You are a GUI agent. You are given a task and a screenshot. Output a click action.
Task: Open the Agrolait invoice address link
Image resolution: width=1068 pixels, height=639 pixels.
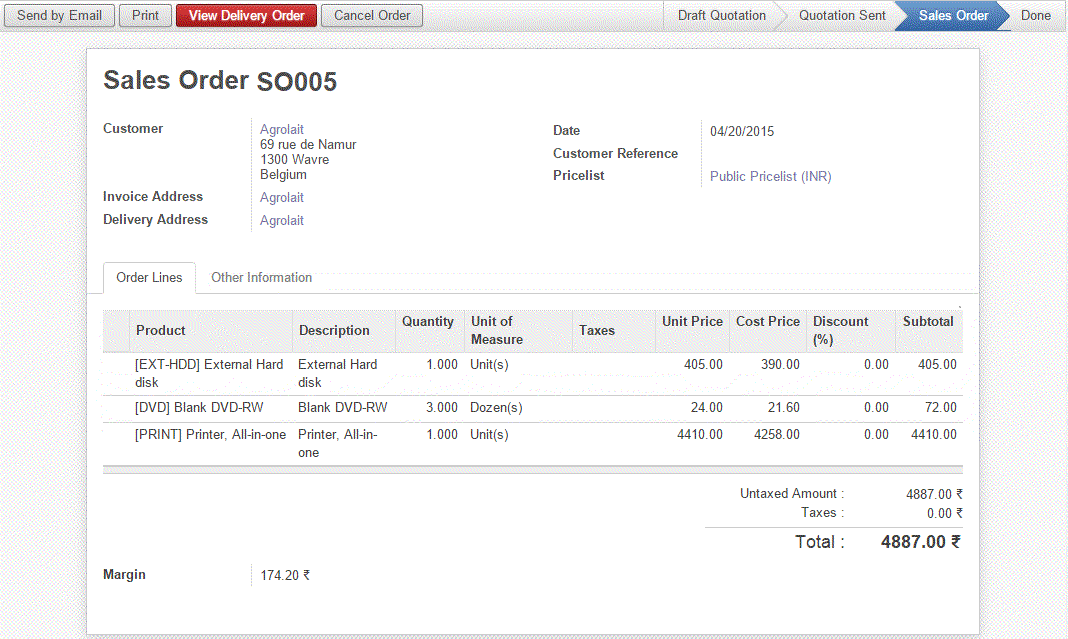pyautogui.click(x=281, y=197)
